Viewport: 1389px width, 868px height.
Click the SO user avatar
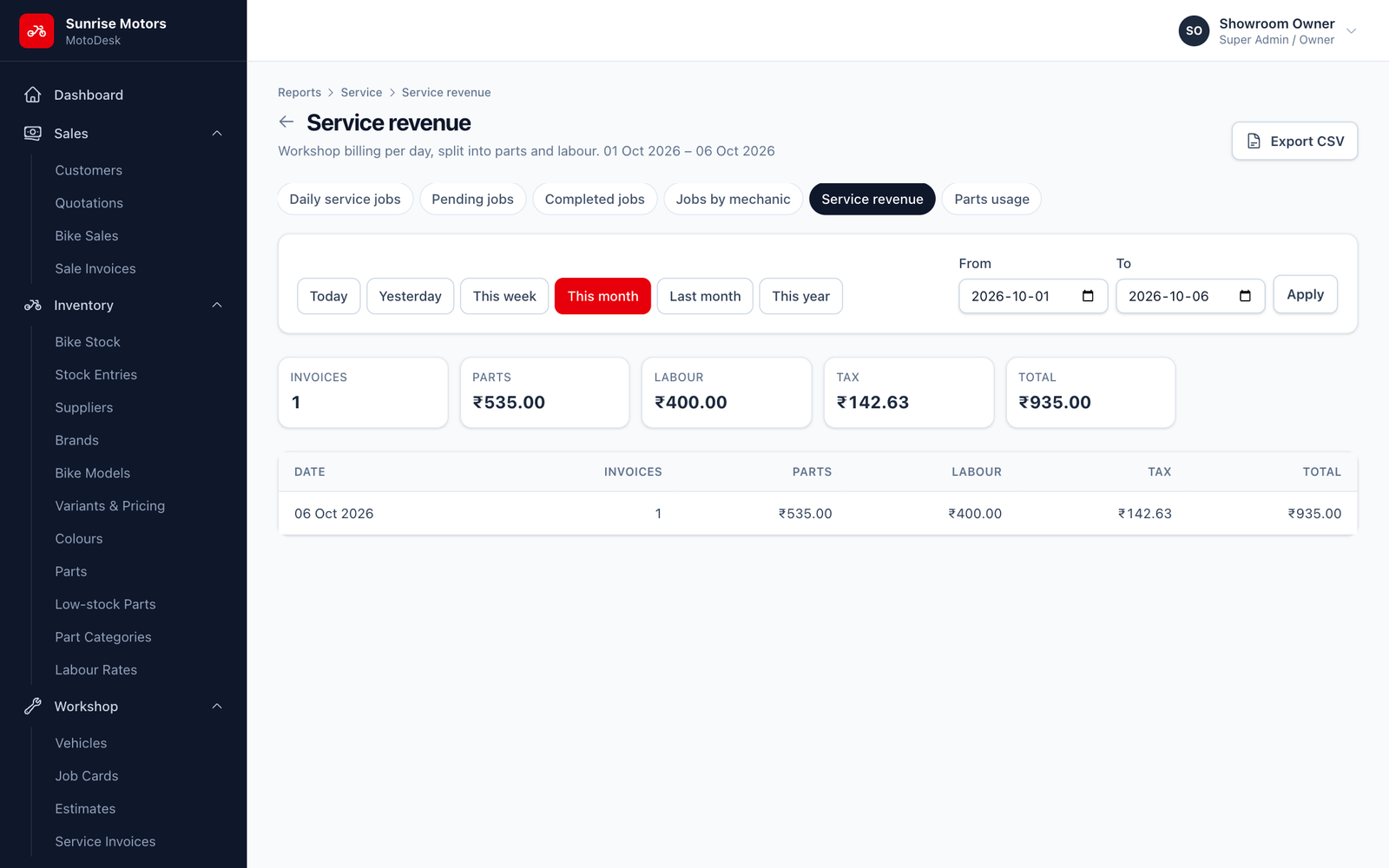(x=1194, y=31)
